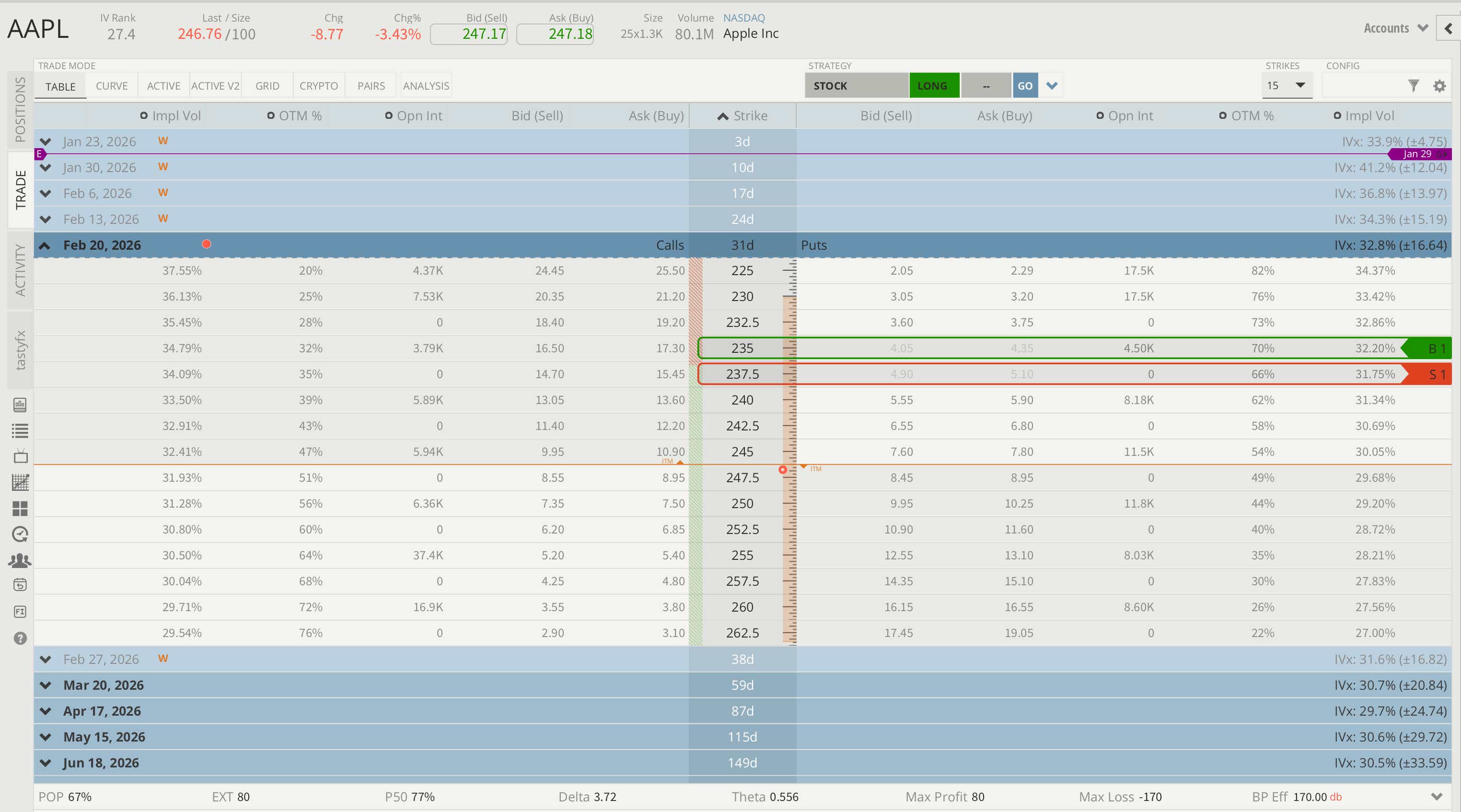This screenshot has width=1461, height=812.
Task: Click the GO strategy button
Action: click(1024, 86)
